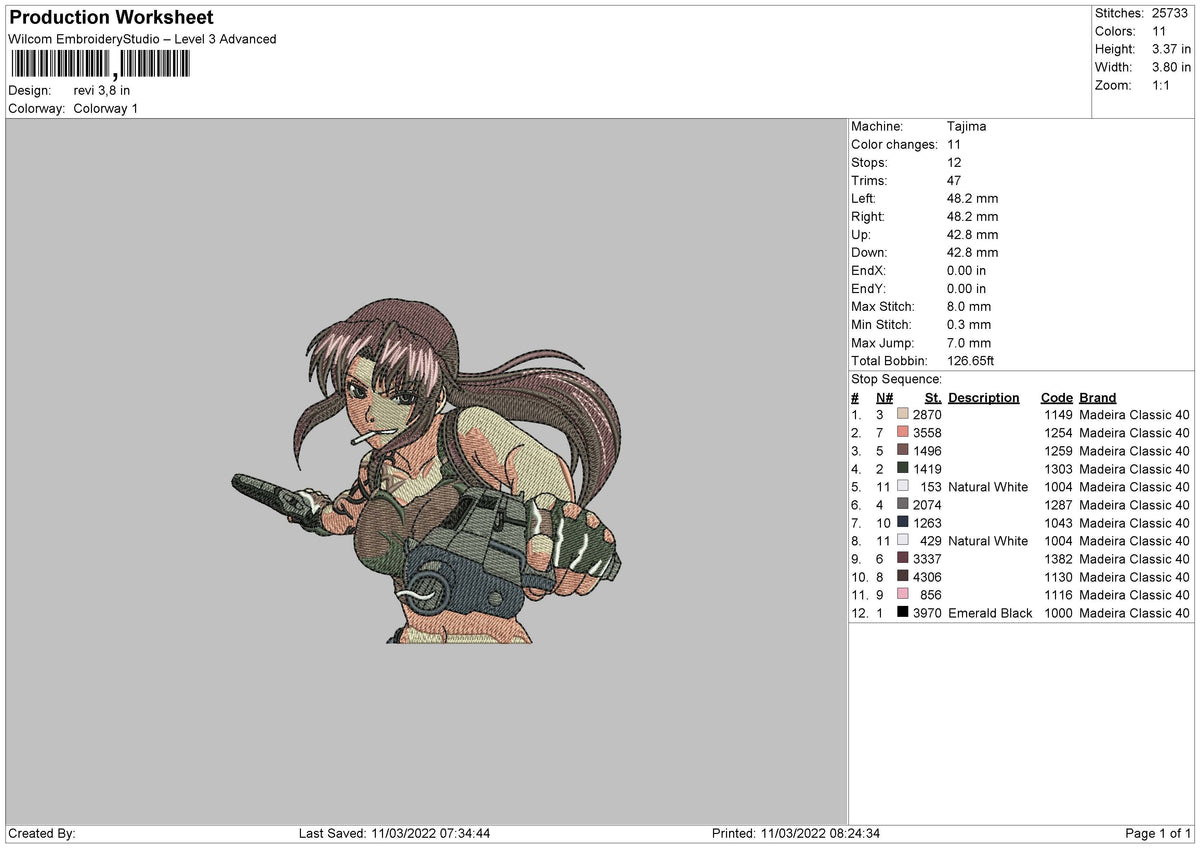Click the beige swatch for code 1149
Screen dimensions: 1200x848
pos(903,414)
